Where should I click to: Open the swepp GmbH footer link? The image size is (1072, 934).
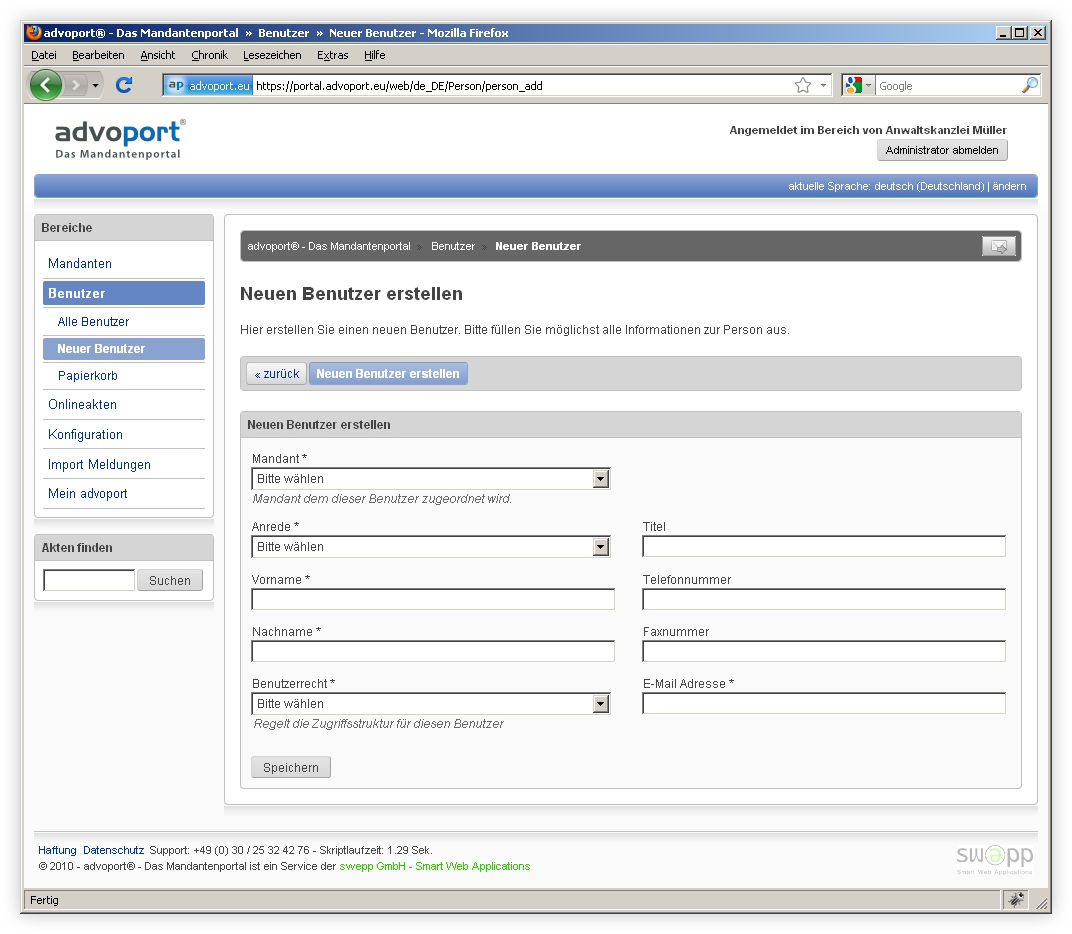[435, 866]
